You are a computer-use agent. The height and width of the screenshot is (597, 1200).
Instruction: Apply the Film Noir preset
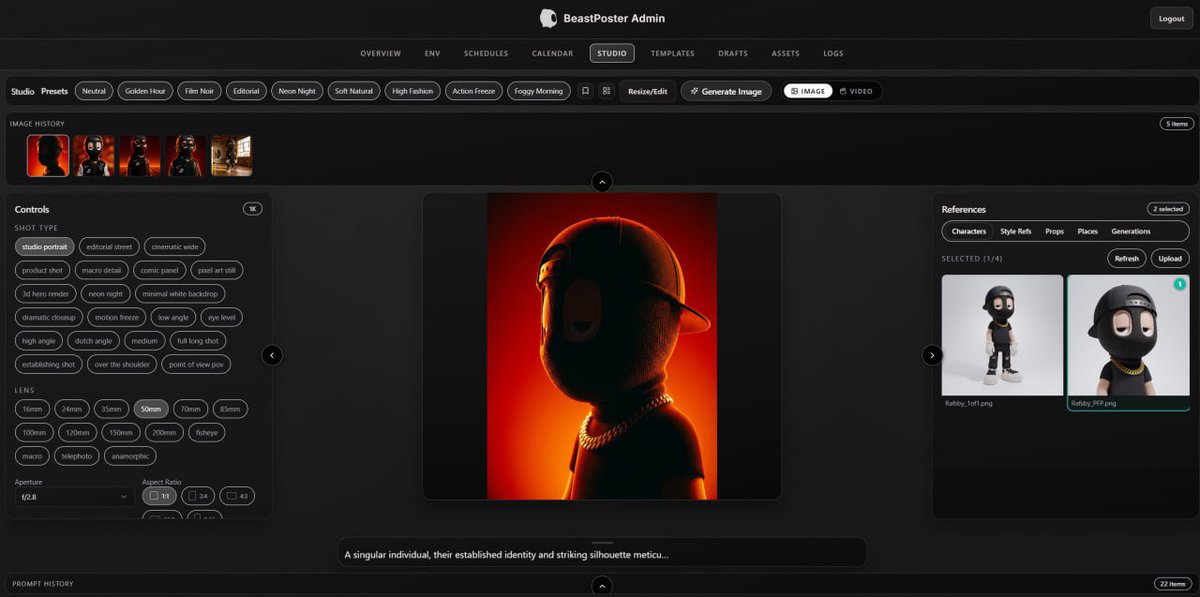[199, 91]
